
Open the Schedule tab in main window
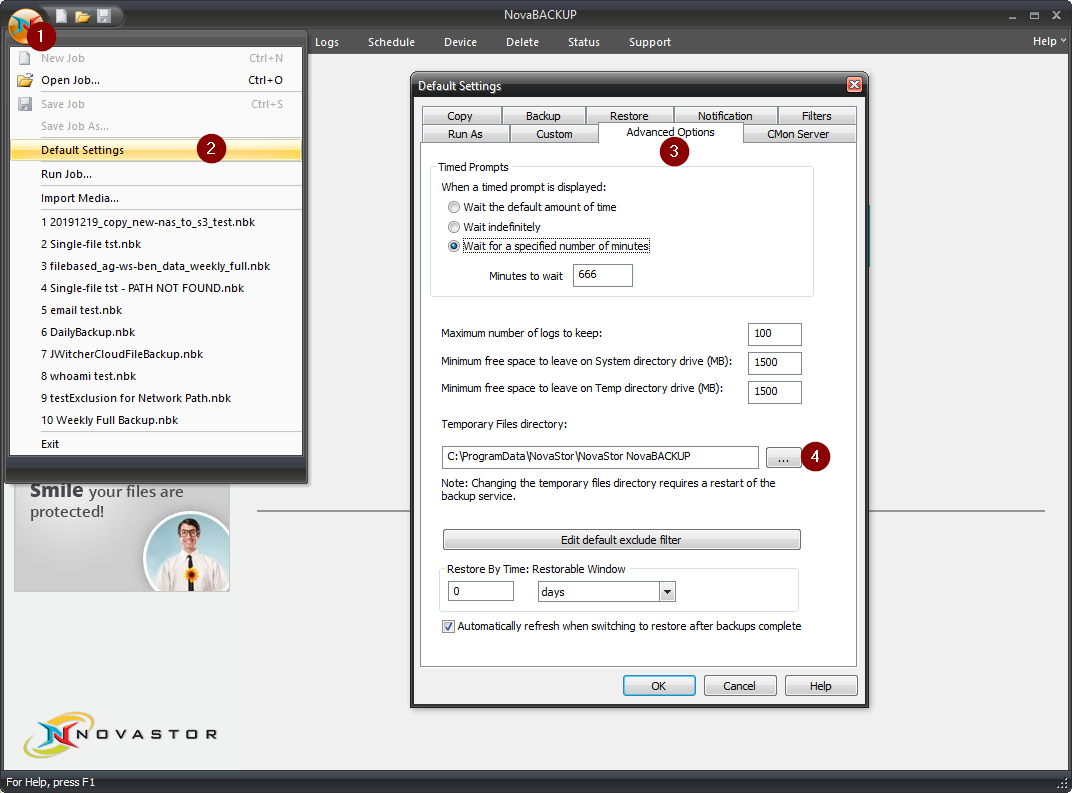click(x=391, y=42)
